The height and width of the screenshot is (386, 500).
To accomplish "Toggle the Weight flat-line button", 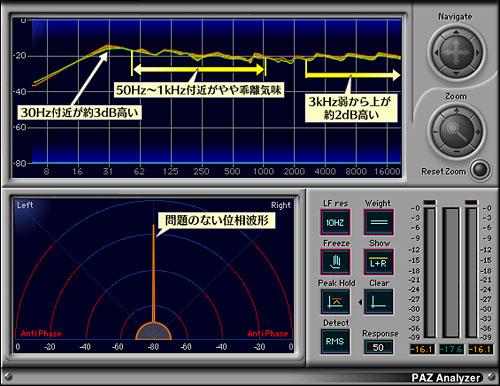I will pos(379,222).
